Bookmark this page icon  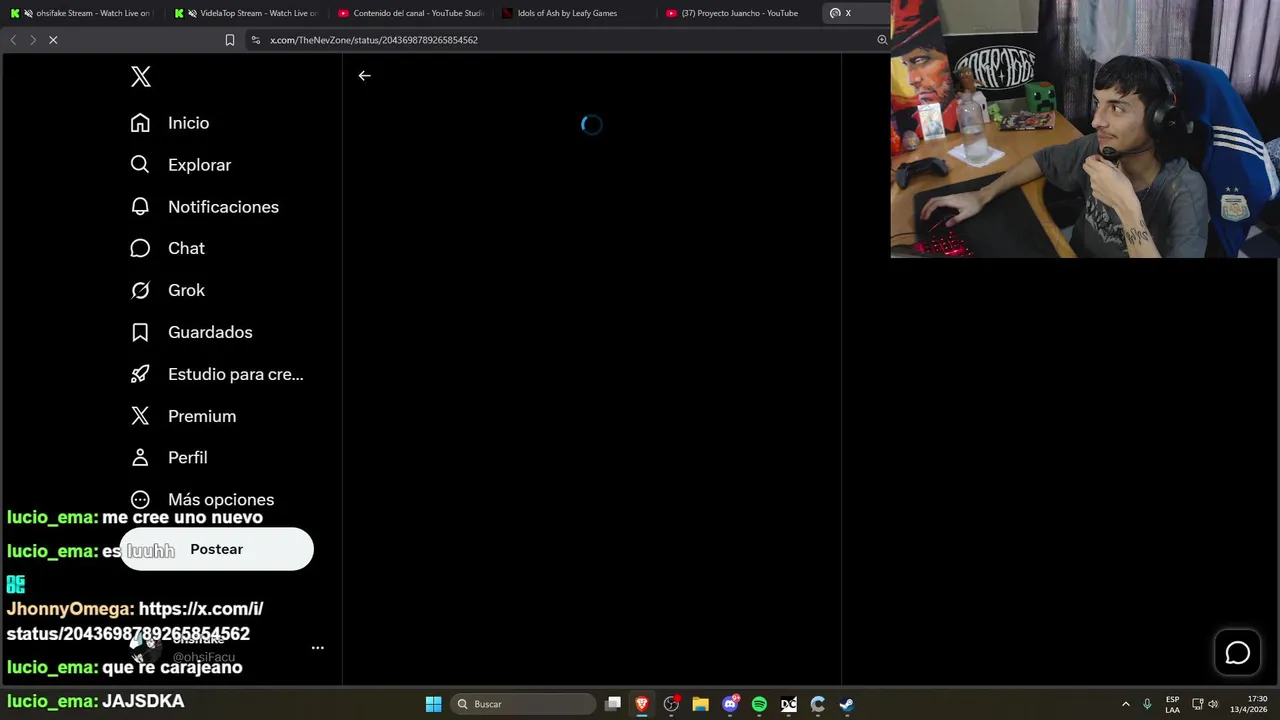[230, 40]
